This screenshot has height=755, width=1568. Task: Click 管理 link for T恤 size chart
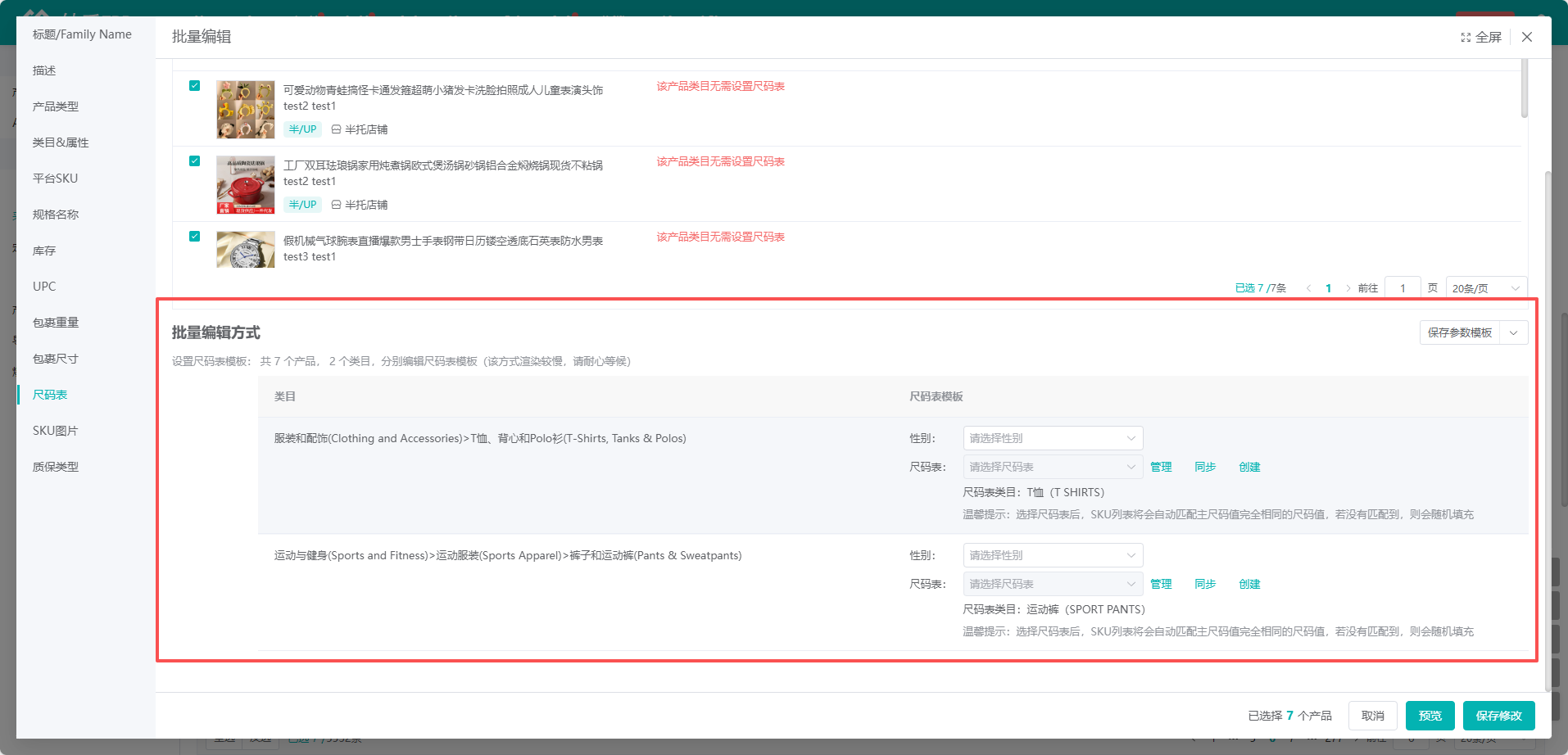point(1161,467)
